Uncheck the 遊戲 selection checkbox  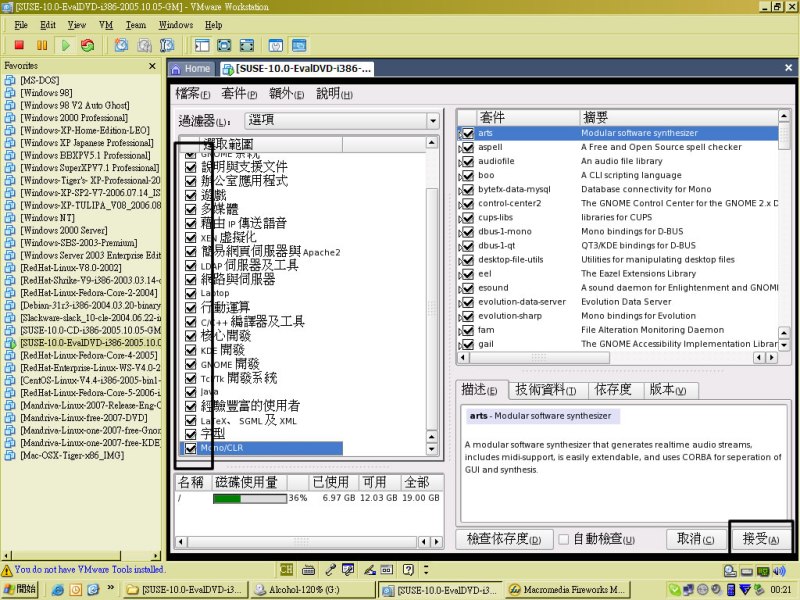pyautogui.click(x=191, y=195)
